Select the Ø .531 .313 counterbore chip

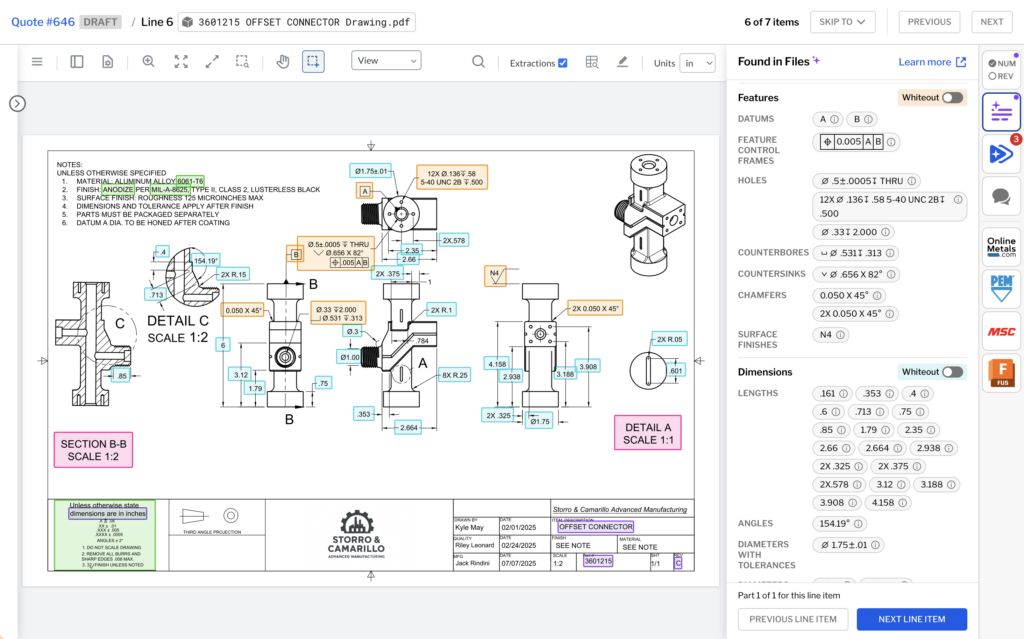[856, 253]
